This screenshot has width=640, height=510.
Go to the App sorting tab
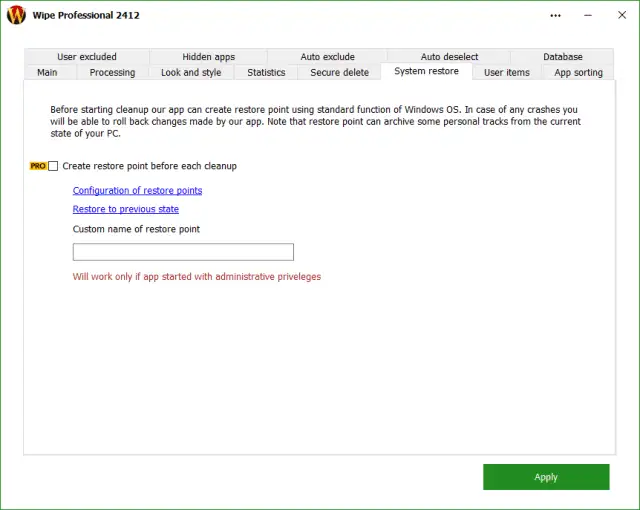pos(578,73)
